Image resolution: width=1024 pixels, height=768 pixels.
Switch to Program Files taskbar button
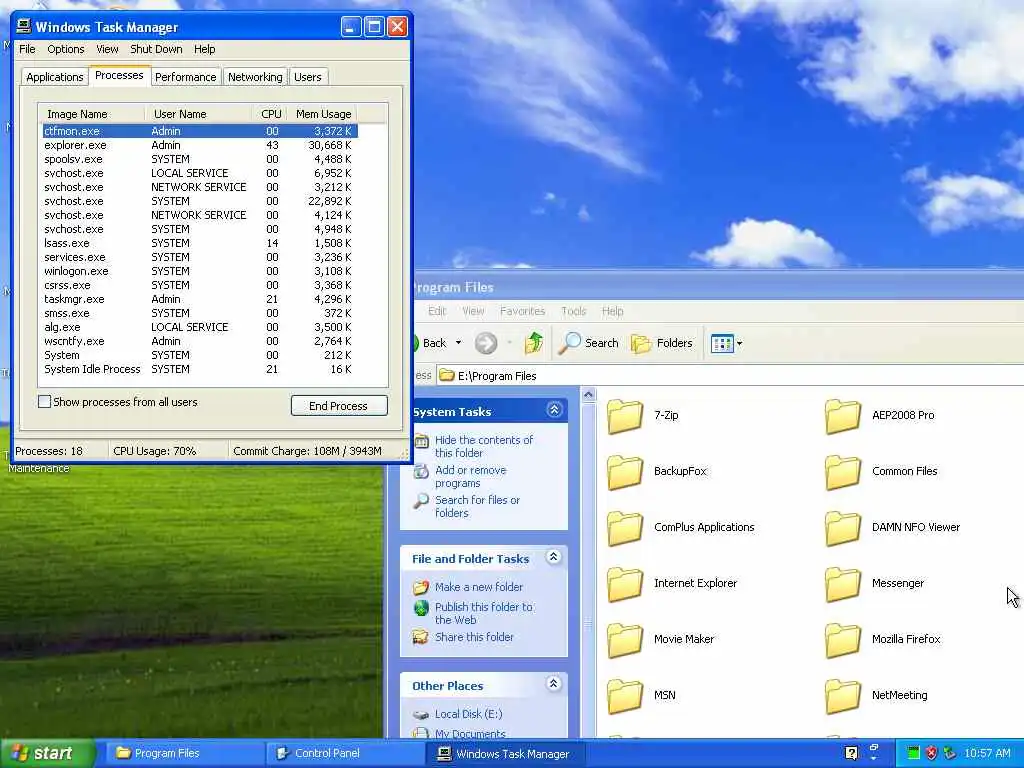pos(184,753)
